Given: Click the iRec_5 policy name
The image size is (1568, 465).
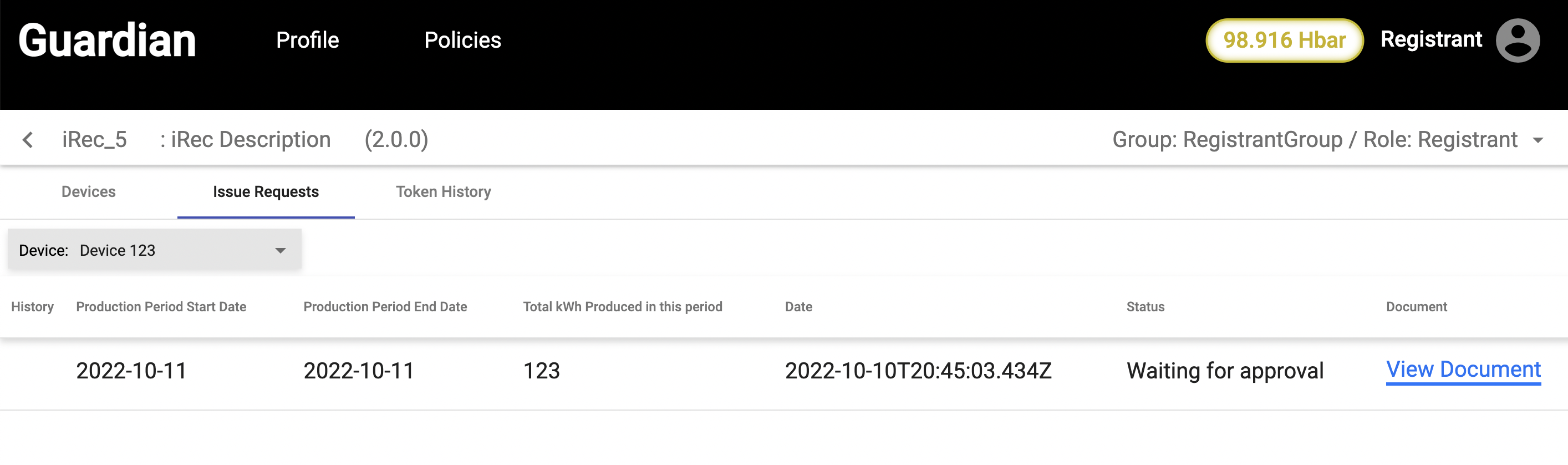Looking at the screenshot, I should click(x=94, y=140).
